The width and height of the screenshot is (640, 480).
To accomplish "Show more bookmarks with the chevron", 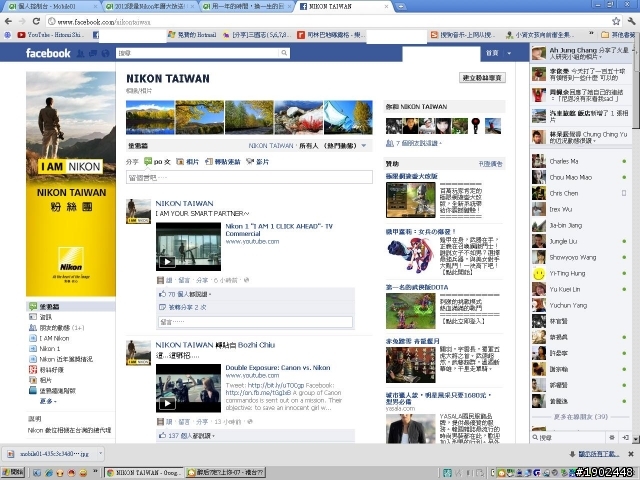I will point(591,33).
